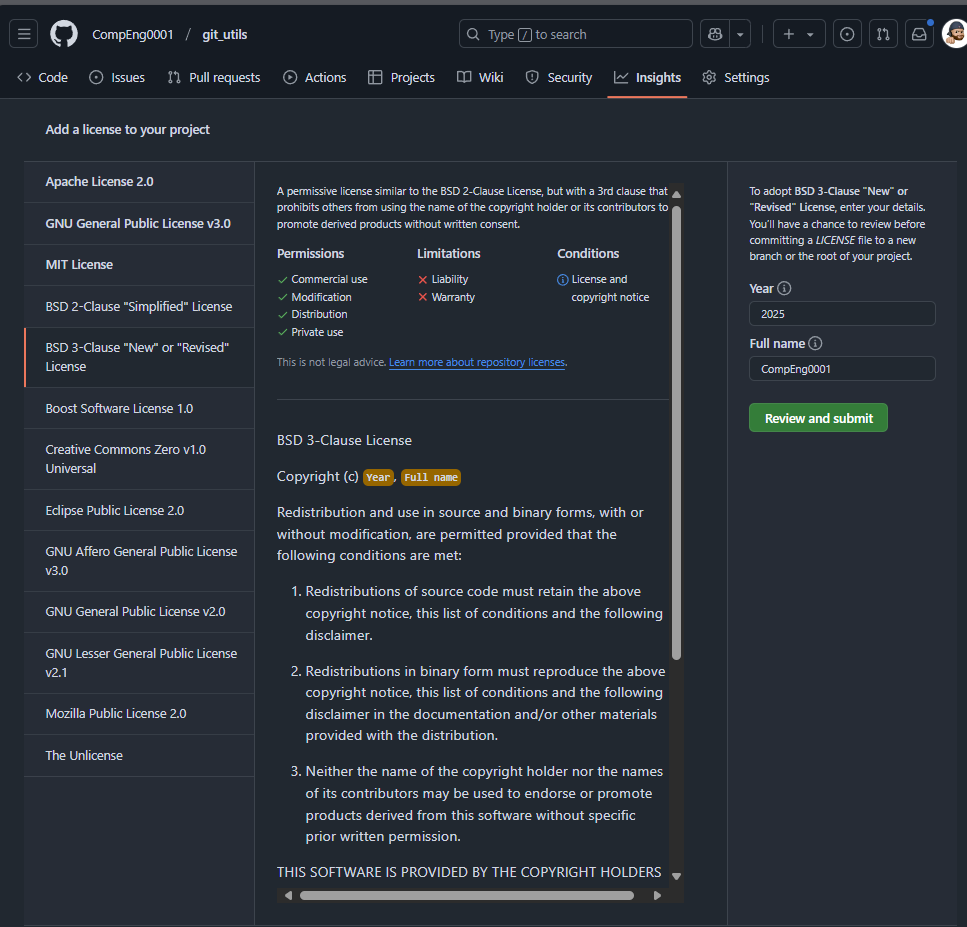967x927 pixels.
Task: Switch to Pull requests tab
Action: click(x=214, y=78)
